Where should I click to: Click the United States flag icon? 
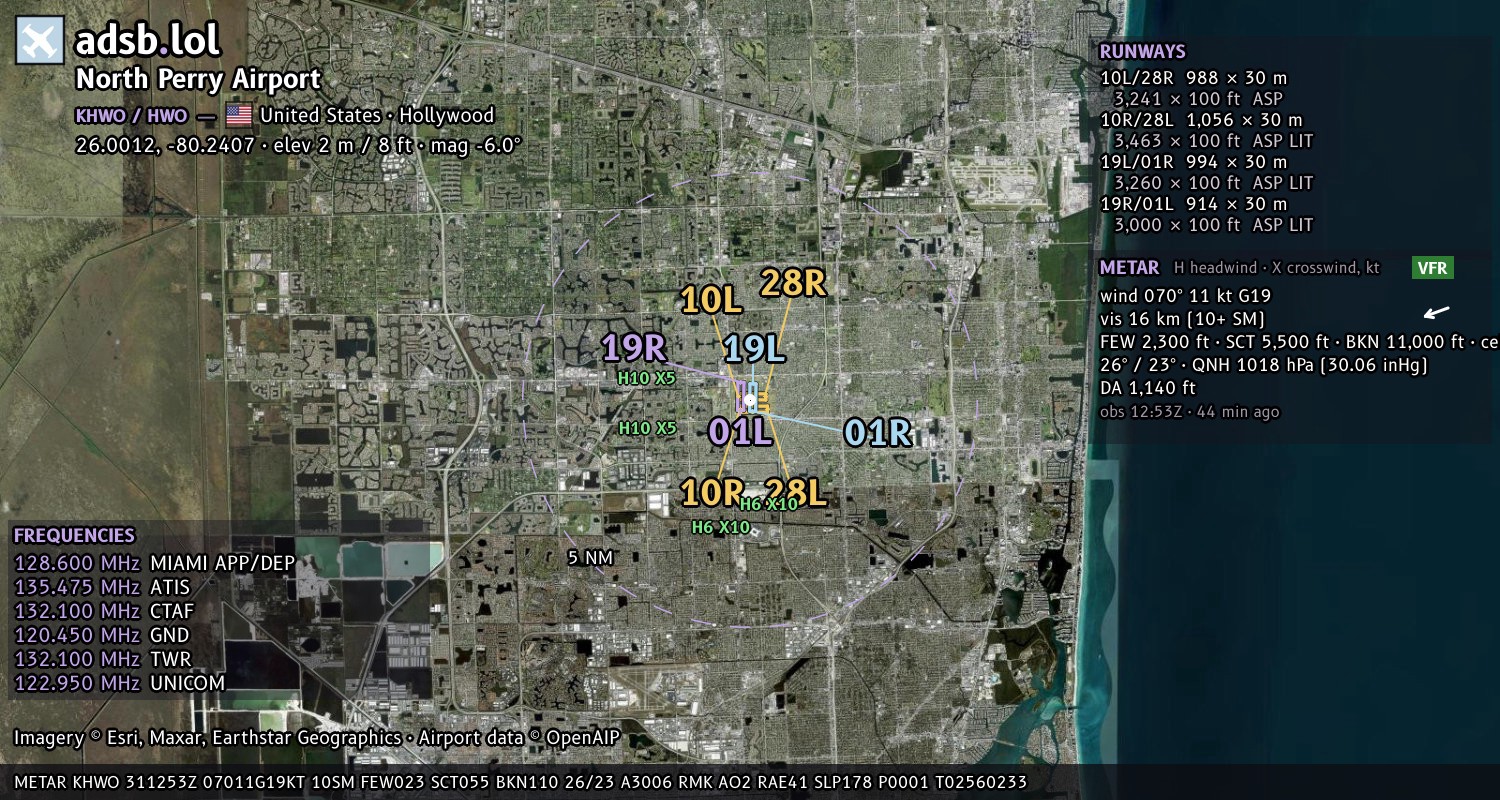tap(239, 115)
